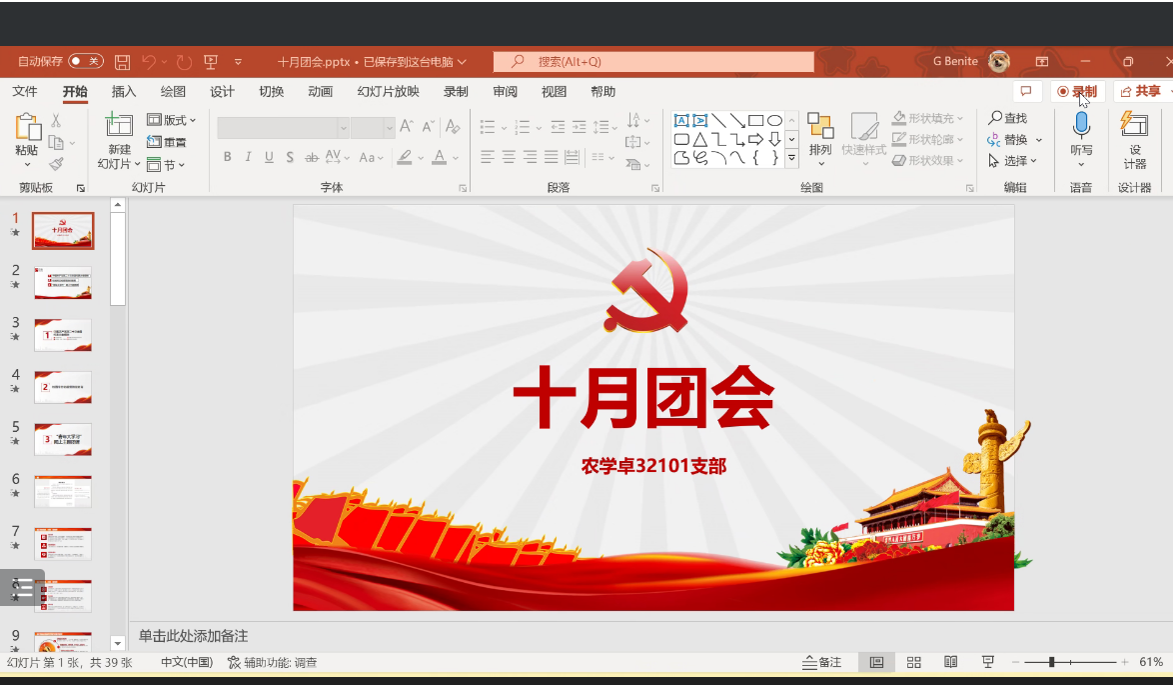Click the Save icon in title bar

click(122, 62)
